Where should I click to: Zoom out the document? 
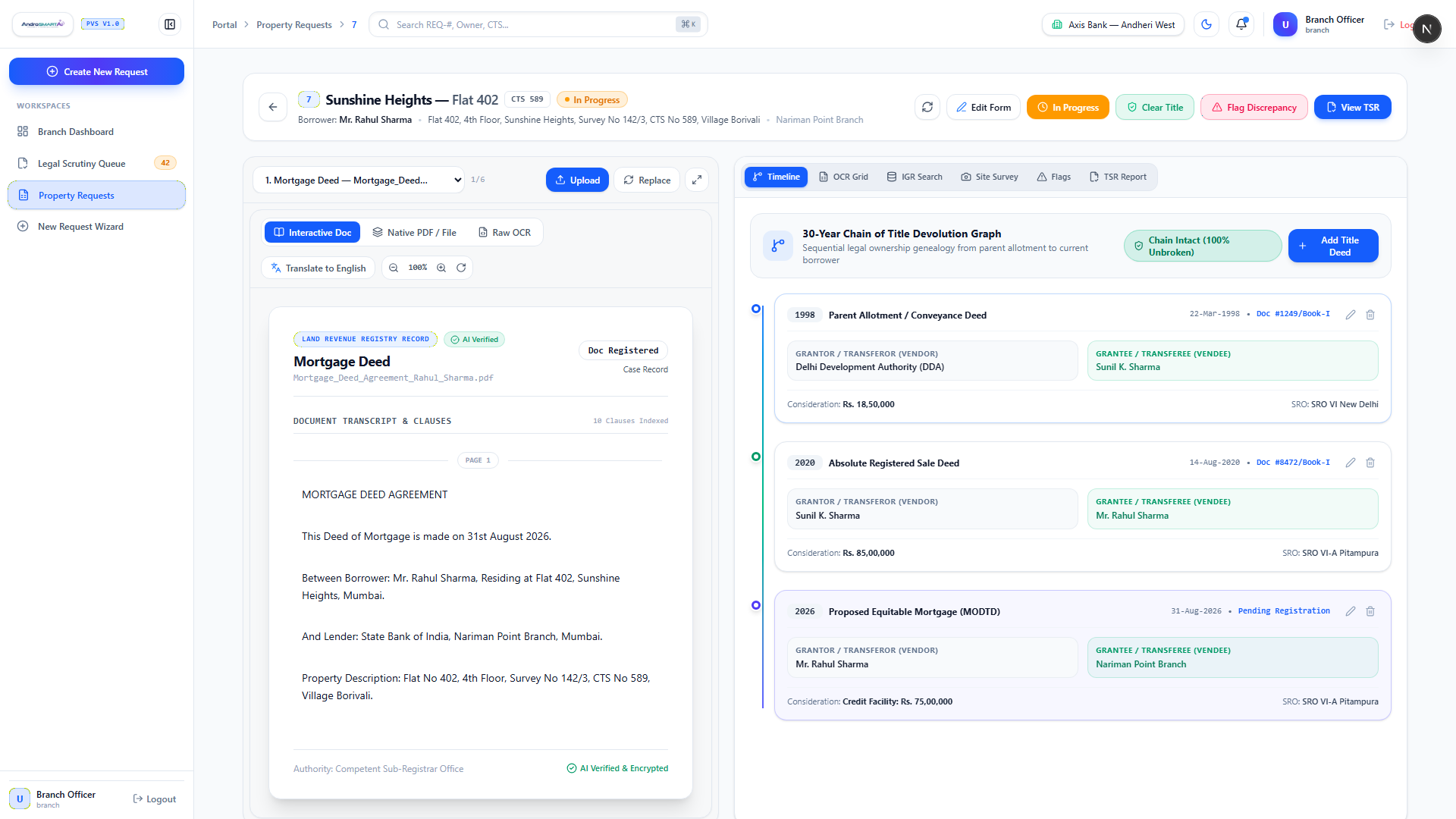pyautogui.click(x=394, y=268)
